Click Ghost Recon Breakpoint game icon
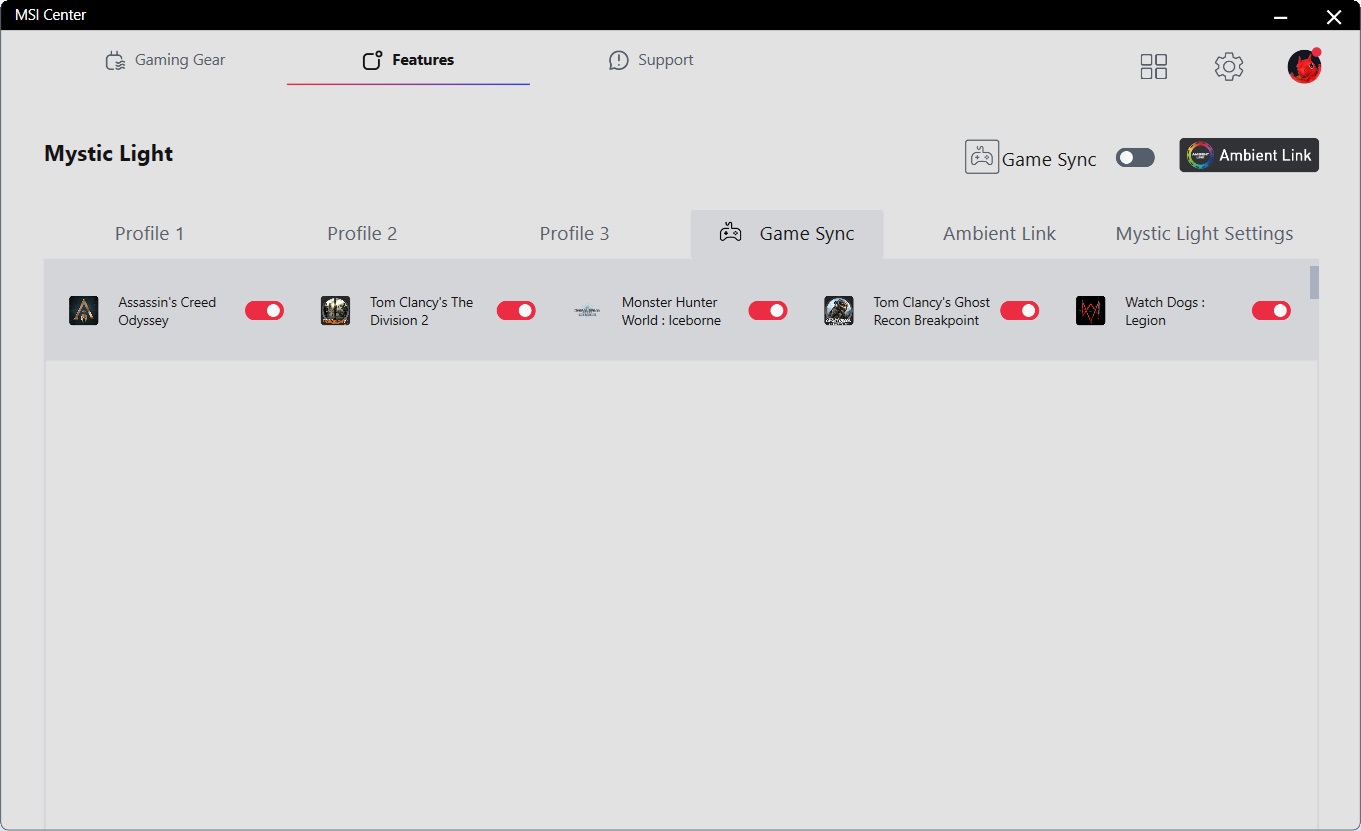 pos(839,311)
